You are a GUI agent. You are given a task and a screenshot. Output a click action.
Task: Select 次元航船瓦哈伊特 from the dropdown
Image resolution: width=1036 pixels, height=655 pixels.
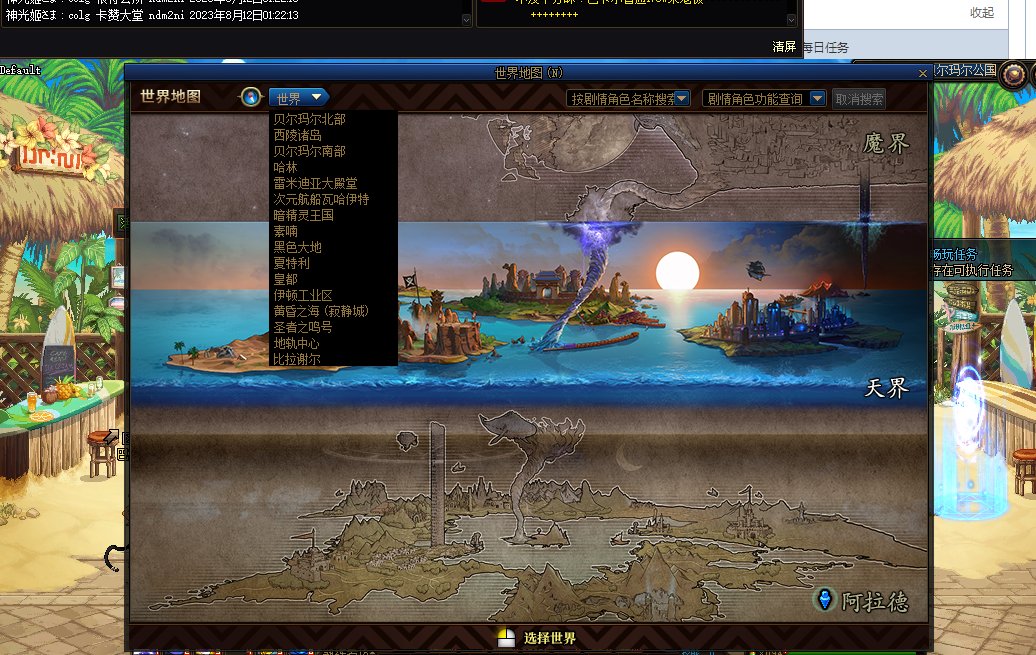point(321,199)
